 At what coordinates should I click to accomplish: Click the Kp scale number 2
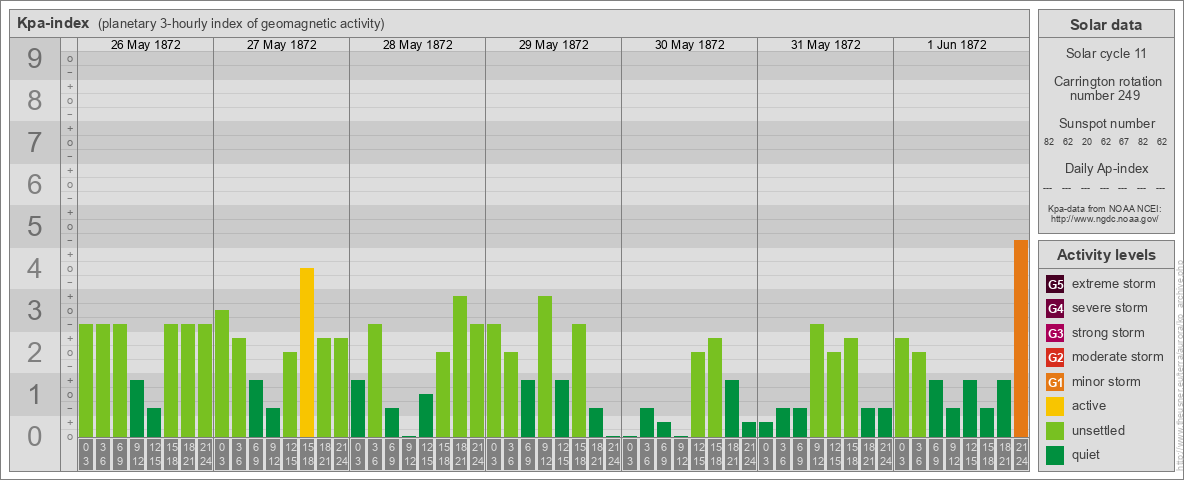click(35, 352)
